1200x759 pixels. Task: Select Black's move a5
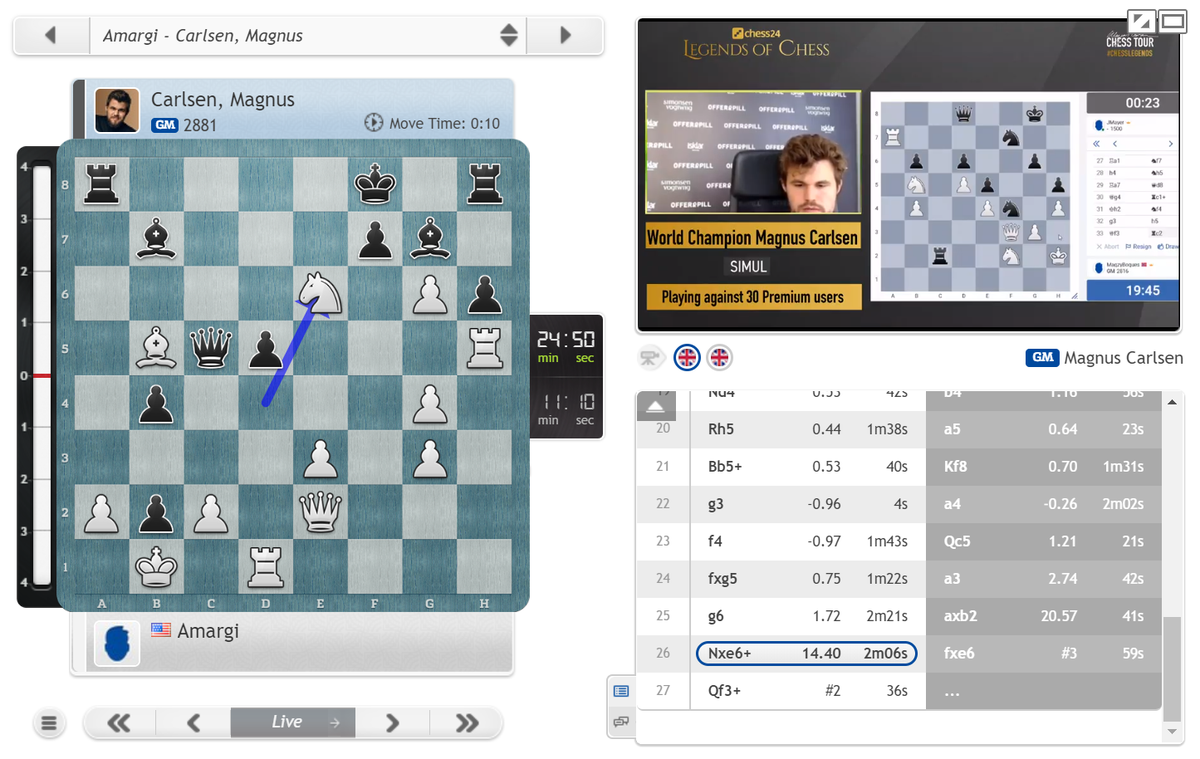coord(1043,429)
